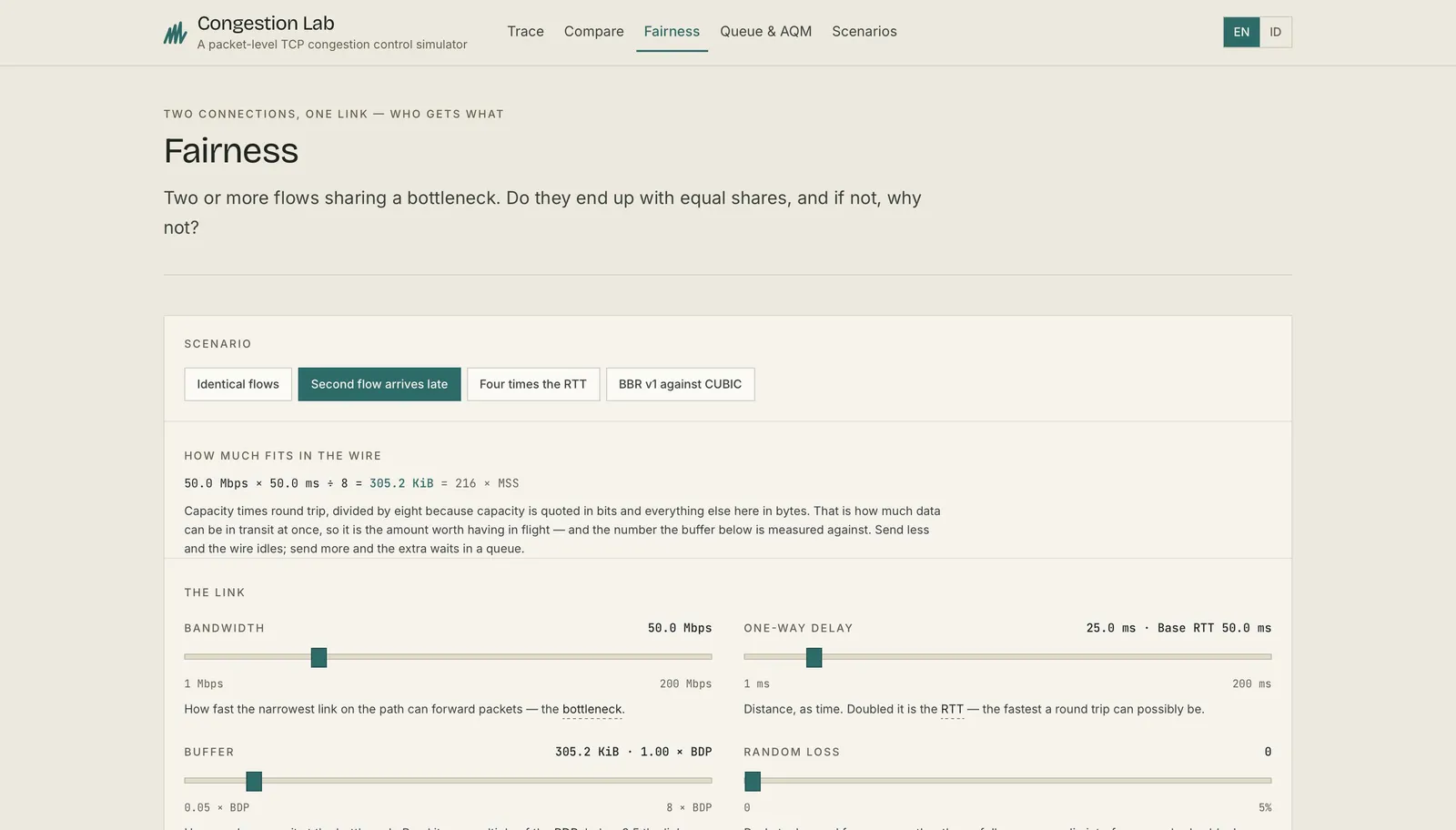
Task: Click the One-way delay slider handle
Action: click(814, 657)
